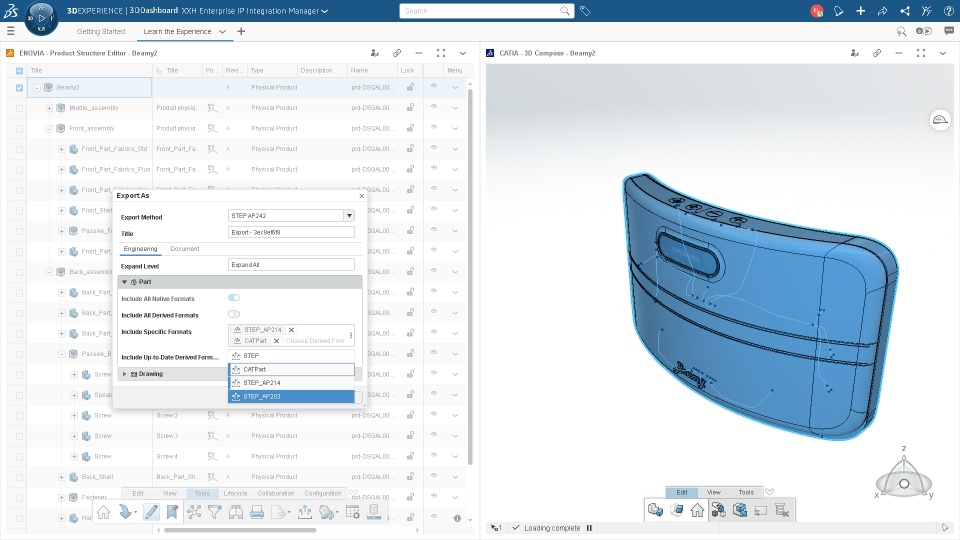Turn off Include All Native Formats
Viewport: 960px width, 540px height.
coord(234,298)
